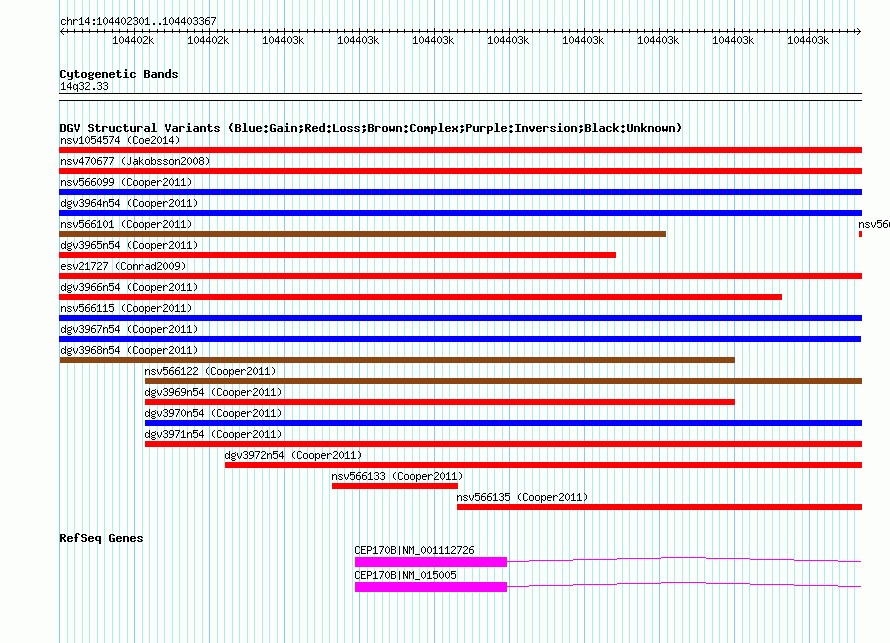Click the DGV Structural Variants track heading
890x643 pixels.
[x=371, y=128]
